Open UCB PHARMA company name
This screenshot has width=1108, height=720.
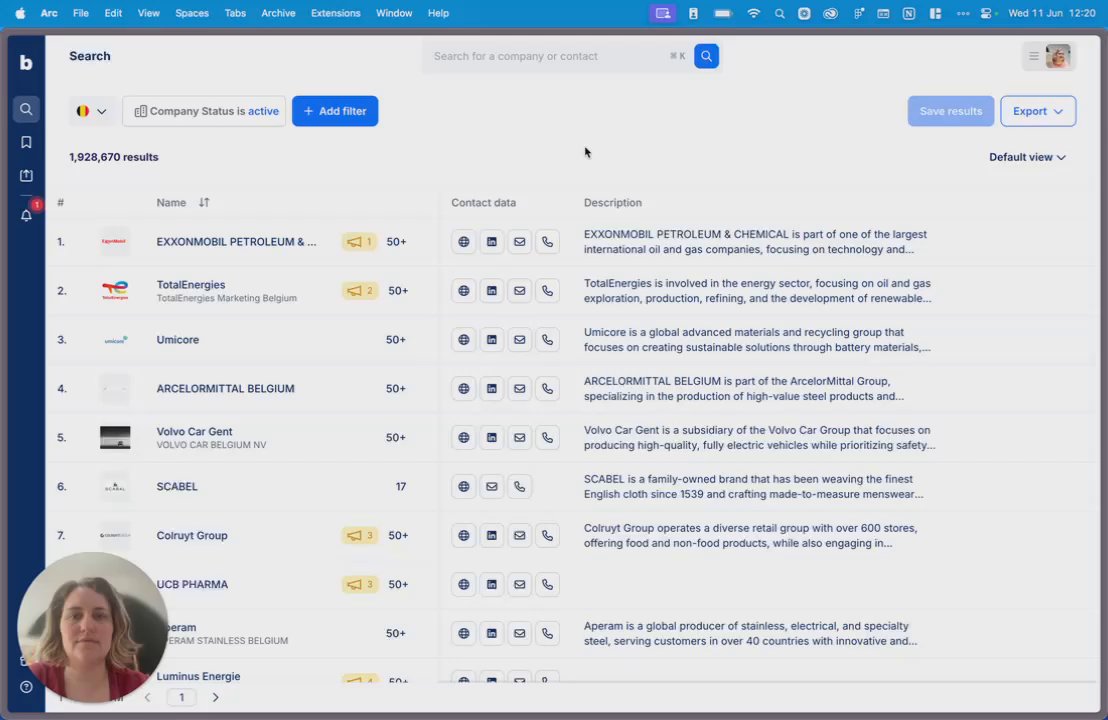[192, 584]
